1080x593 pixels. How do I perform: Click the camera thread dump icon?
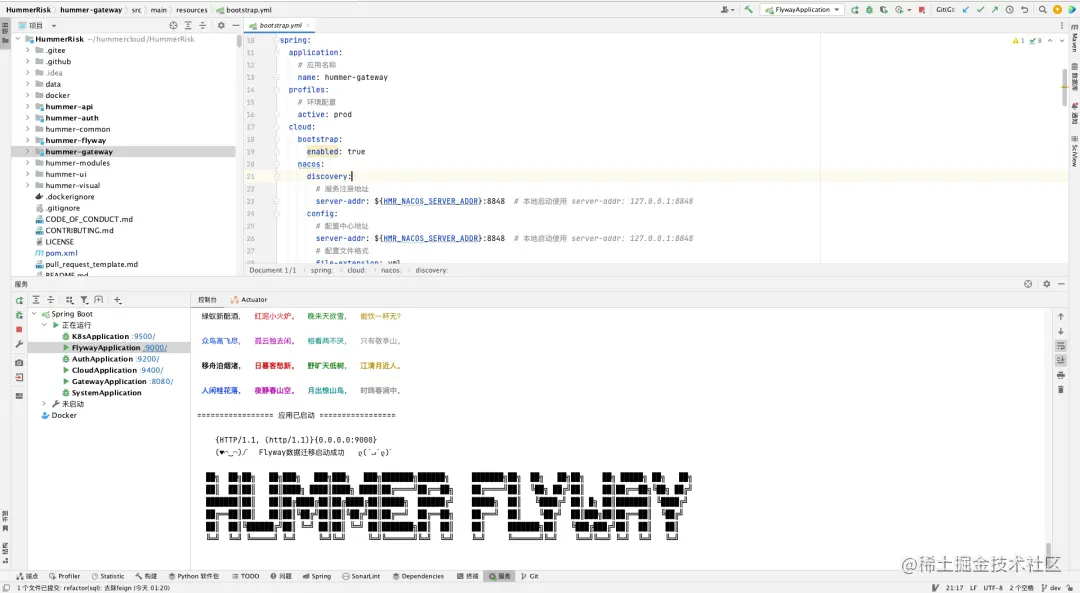(x=19, y=362)
